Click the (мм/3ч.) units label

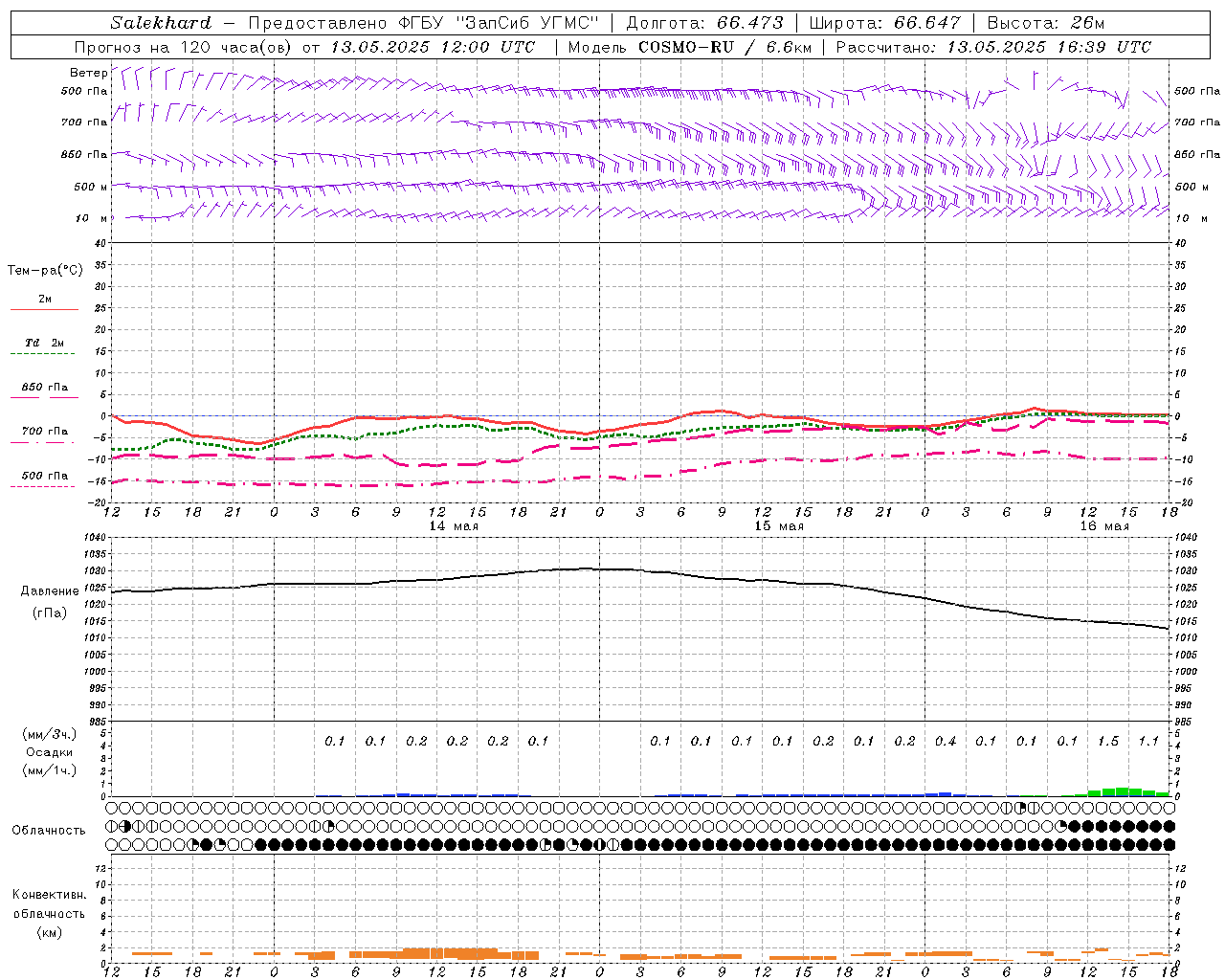(49, 734)
